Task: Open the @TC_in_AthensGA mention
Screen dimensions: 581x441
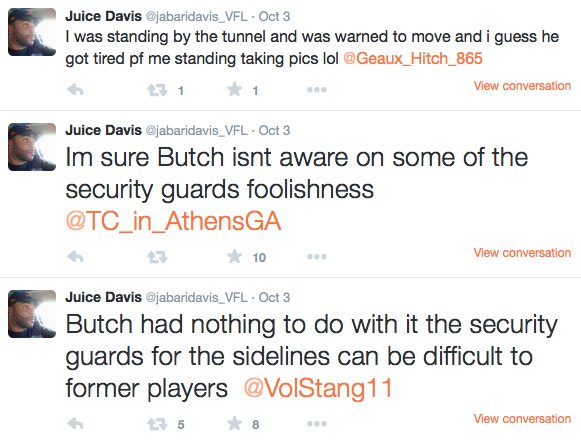Action: pyautogui.click(x=173, y=221)
